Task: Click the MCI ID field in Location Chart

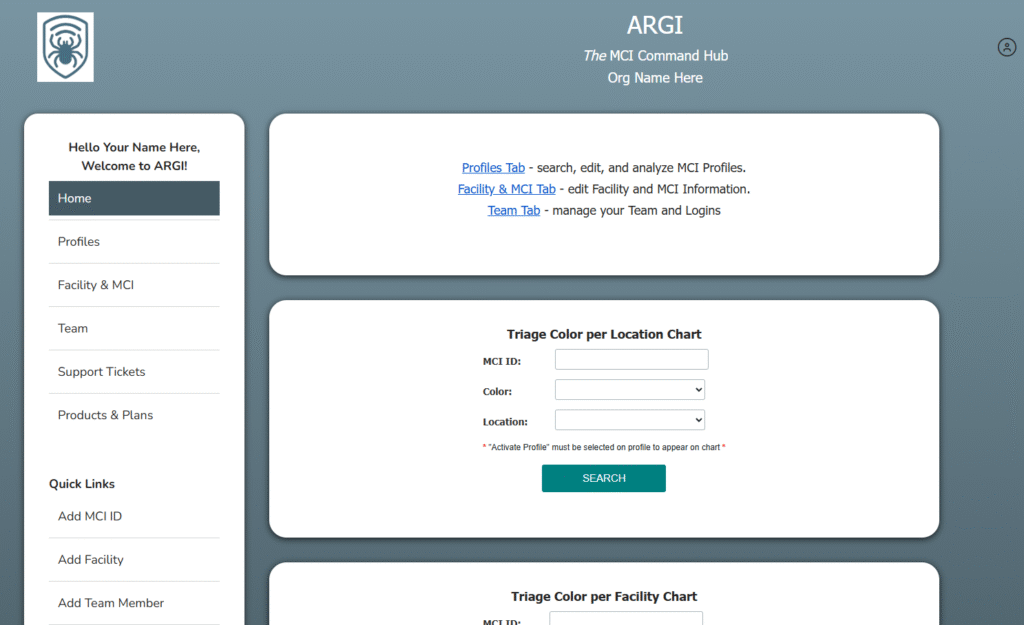Action: tap(631, 360)
